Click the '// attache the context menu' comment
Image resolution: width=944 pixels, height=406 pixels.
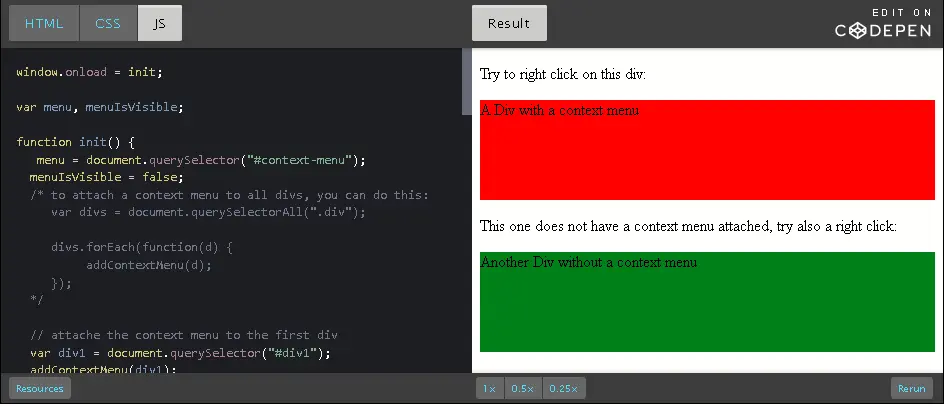pos(184,335)
